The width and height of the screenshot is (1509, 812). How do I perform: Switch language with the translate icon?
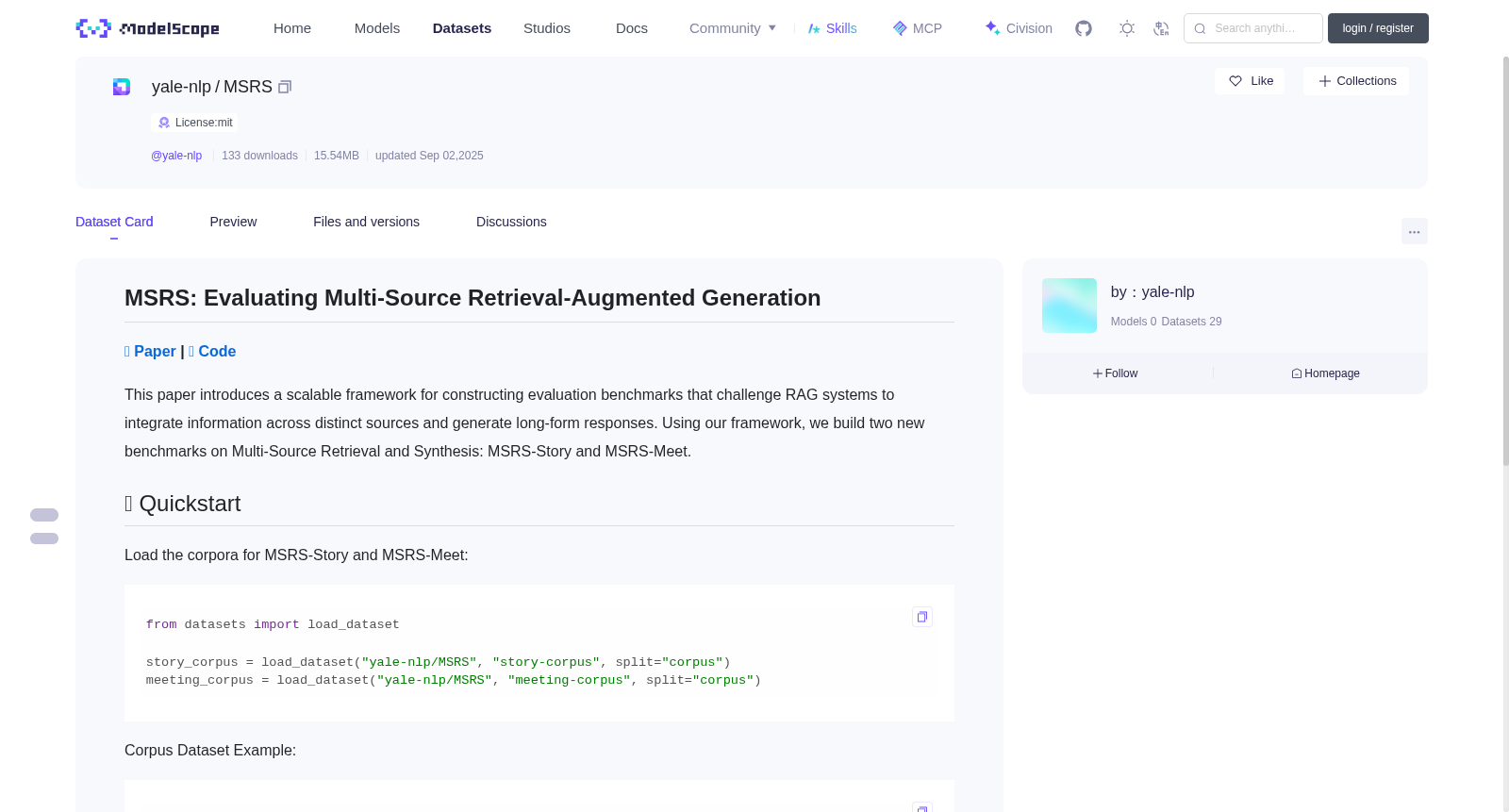click(1161, 28)
